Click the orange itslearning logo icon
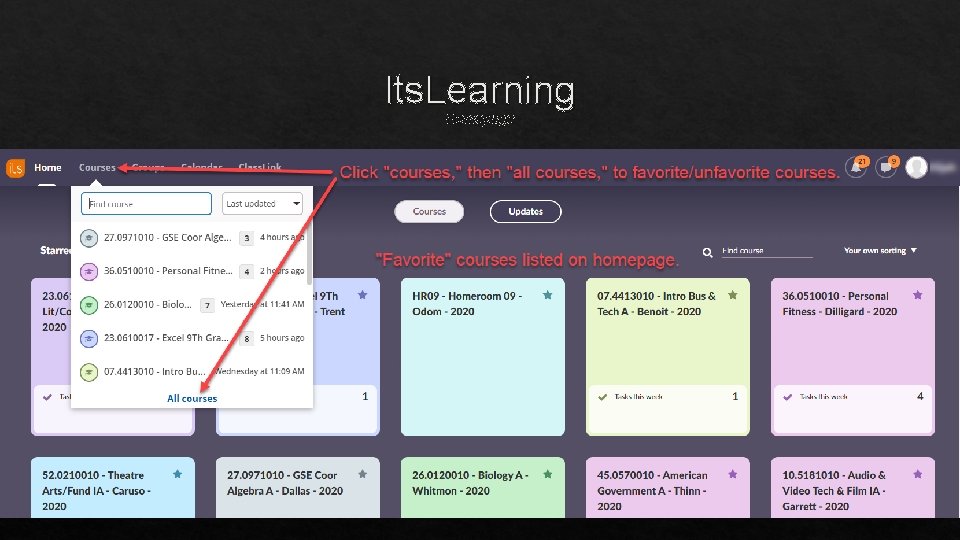 (15, 168)
